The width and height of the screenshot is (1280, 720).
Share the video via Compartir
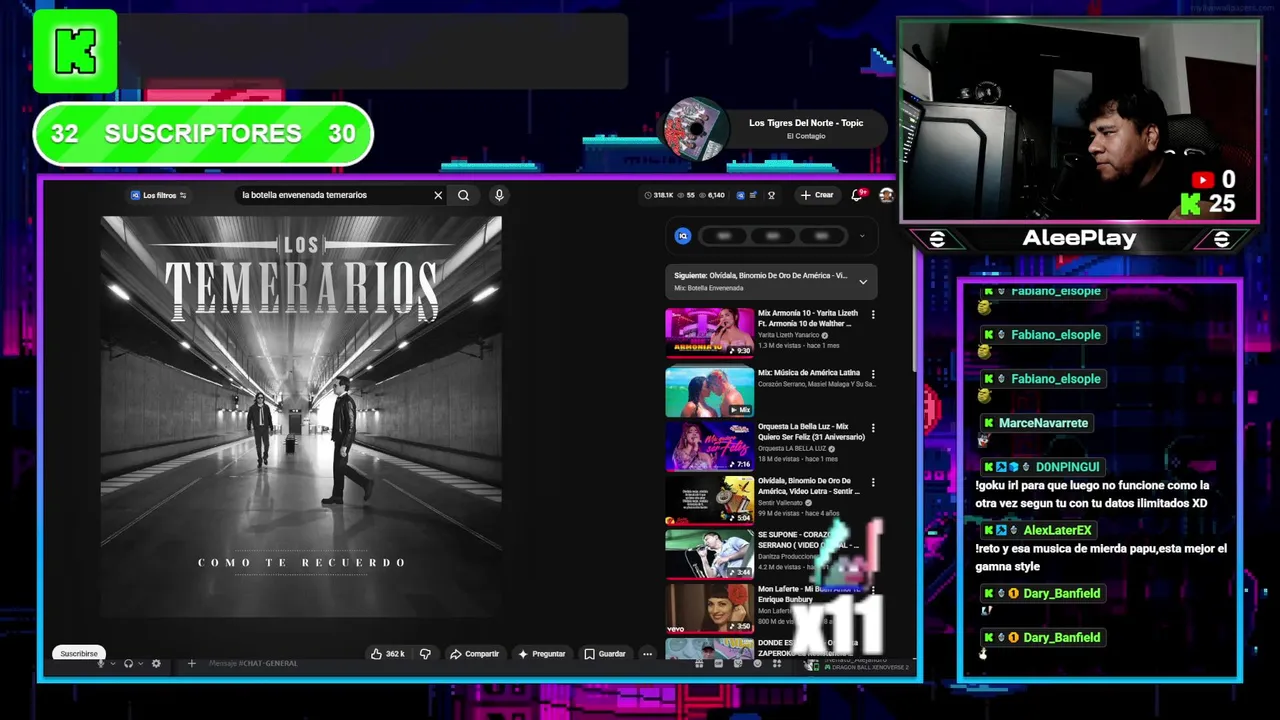coord(475,654)
